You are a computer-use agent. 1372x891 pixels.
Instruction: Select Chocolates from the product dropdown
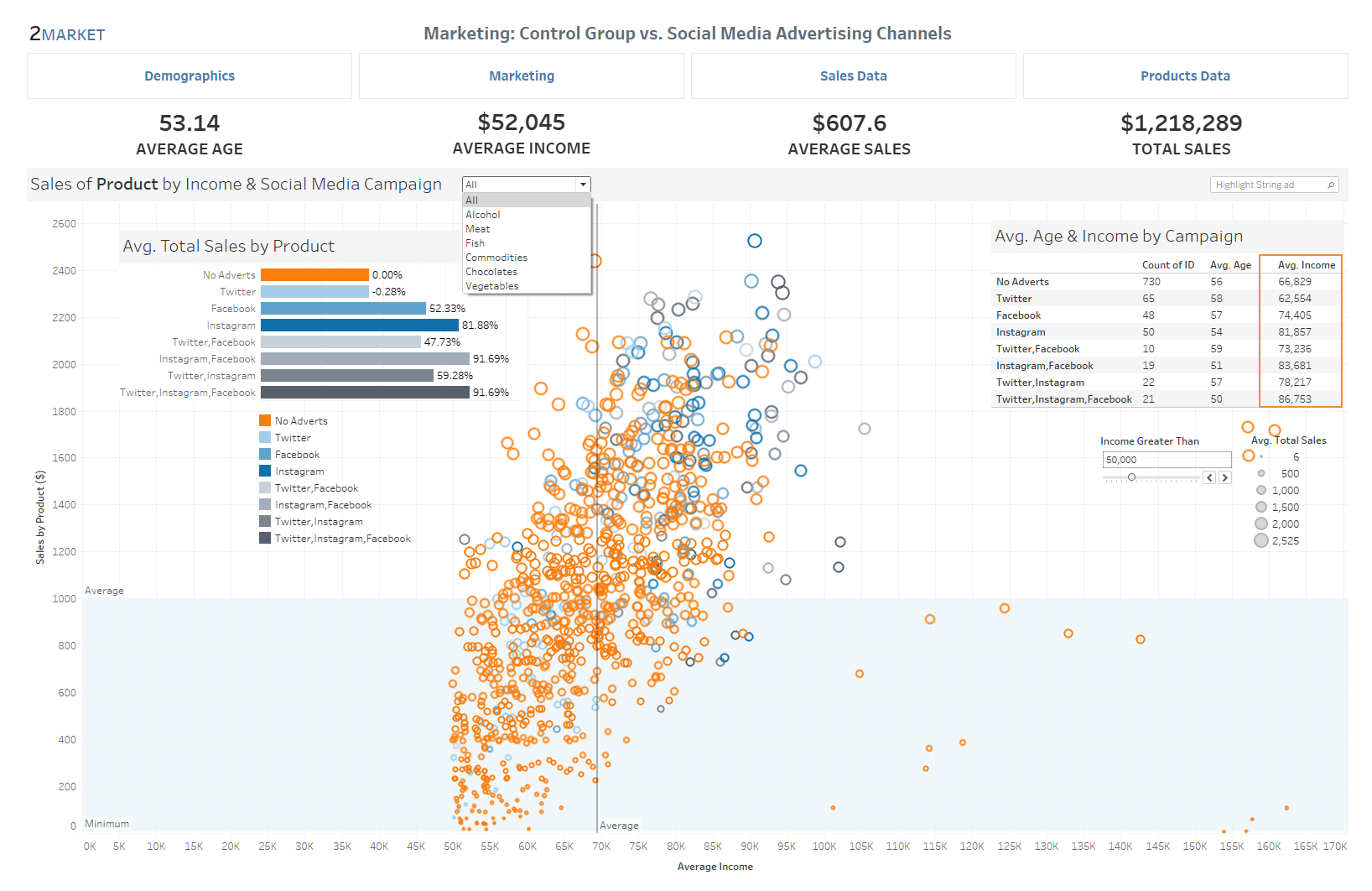tap(491, 271)
